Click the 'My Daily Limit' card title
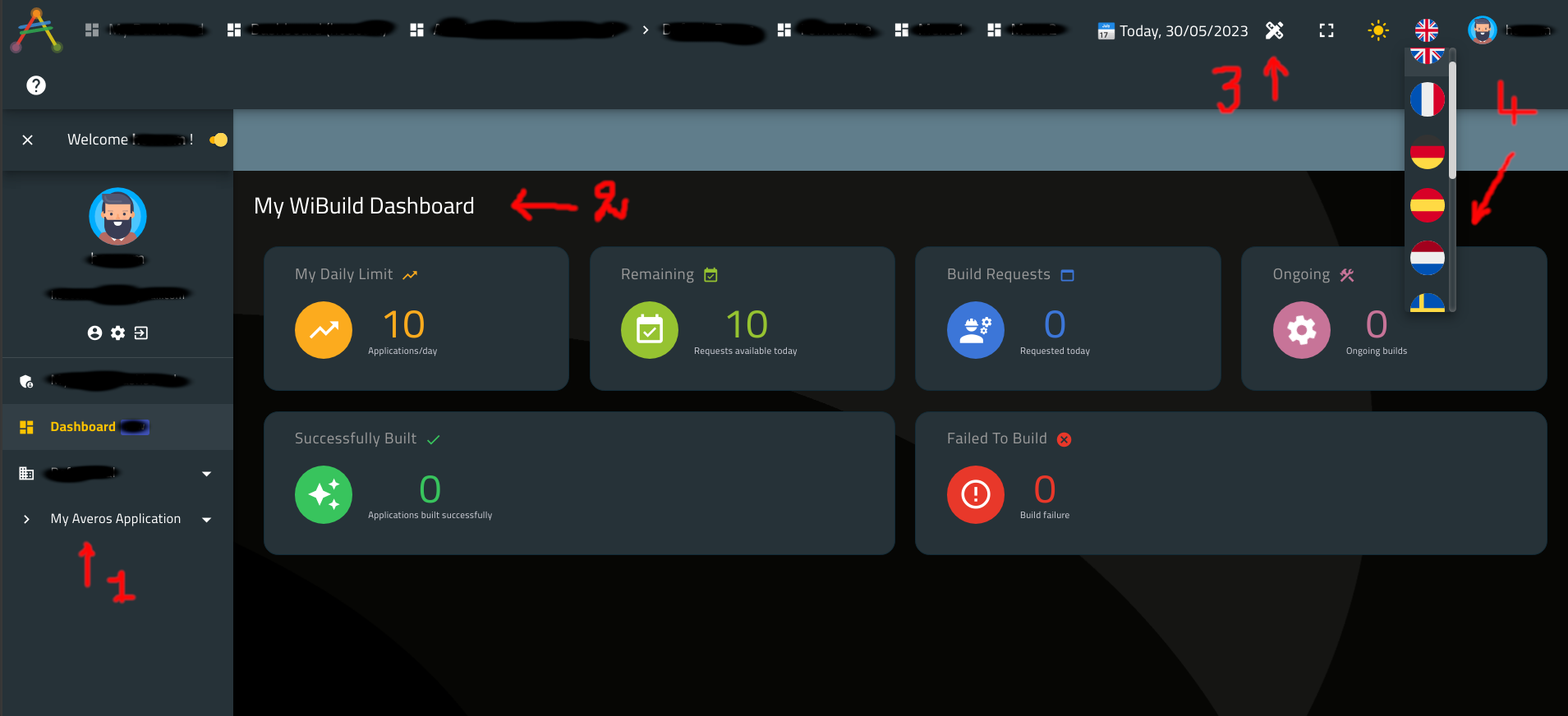Viewport: 1568px width, 716px height. tap(344, 274)
